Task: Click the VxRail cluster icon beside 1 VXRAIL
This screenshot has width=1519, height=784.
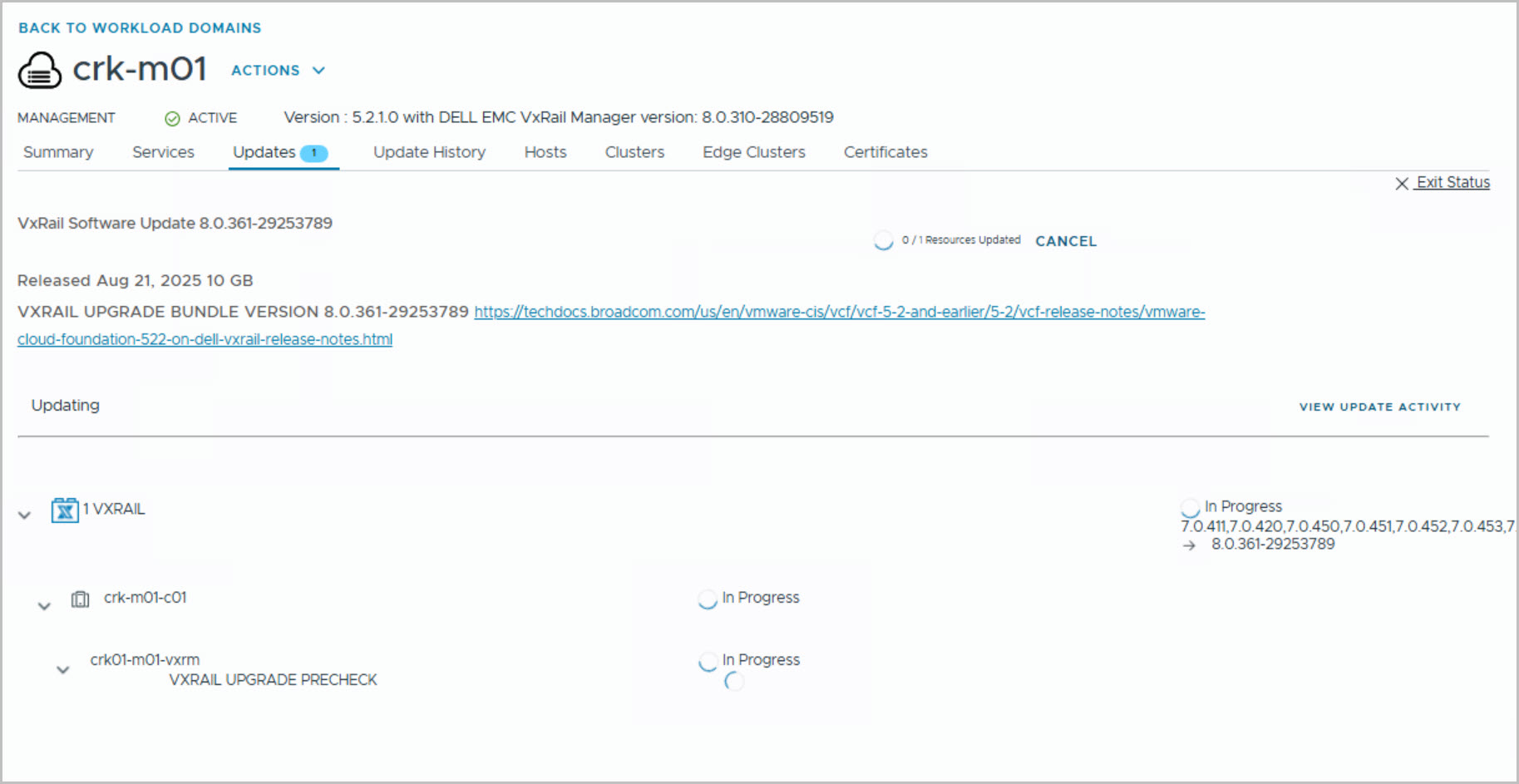Action: [65, 510]
